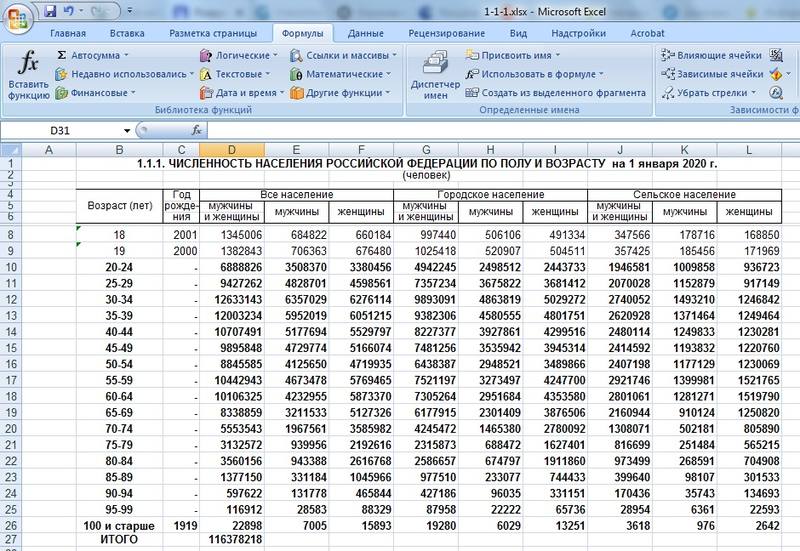Open the Финансовые functions list
The height and width of the screenshot is (551, 800).
coord(97,93)
